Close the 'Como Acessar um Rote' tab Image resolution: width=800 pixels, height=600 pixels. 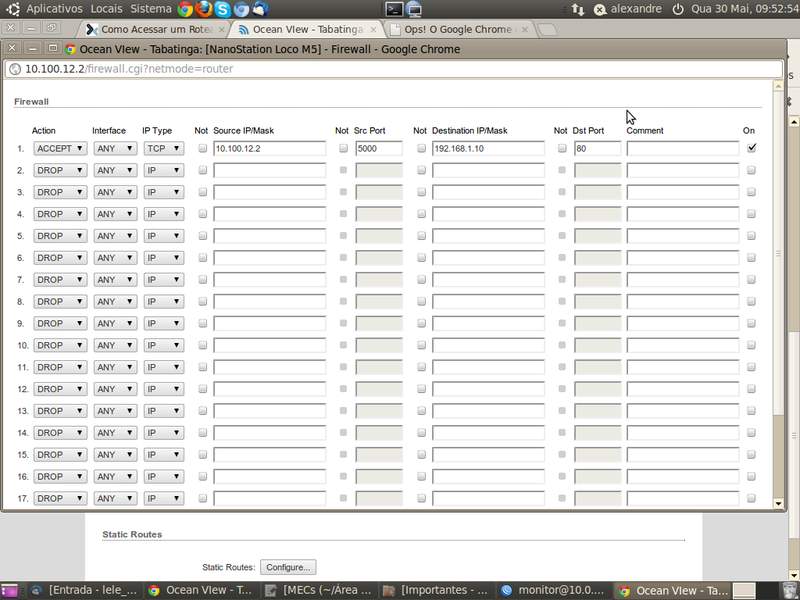(x=221, y=30)
